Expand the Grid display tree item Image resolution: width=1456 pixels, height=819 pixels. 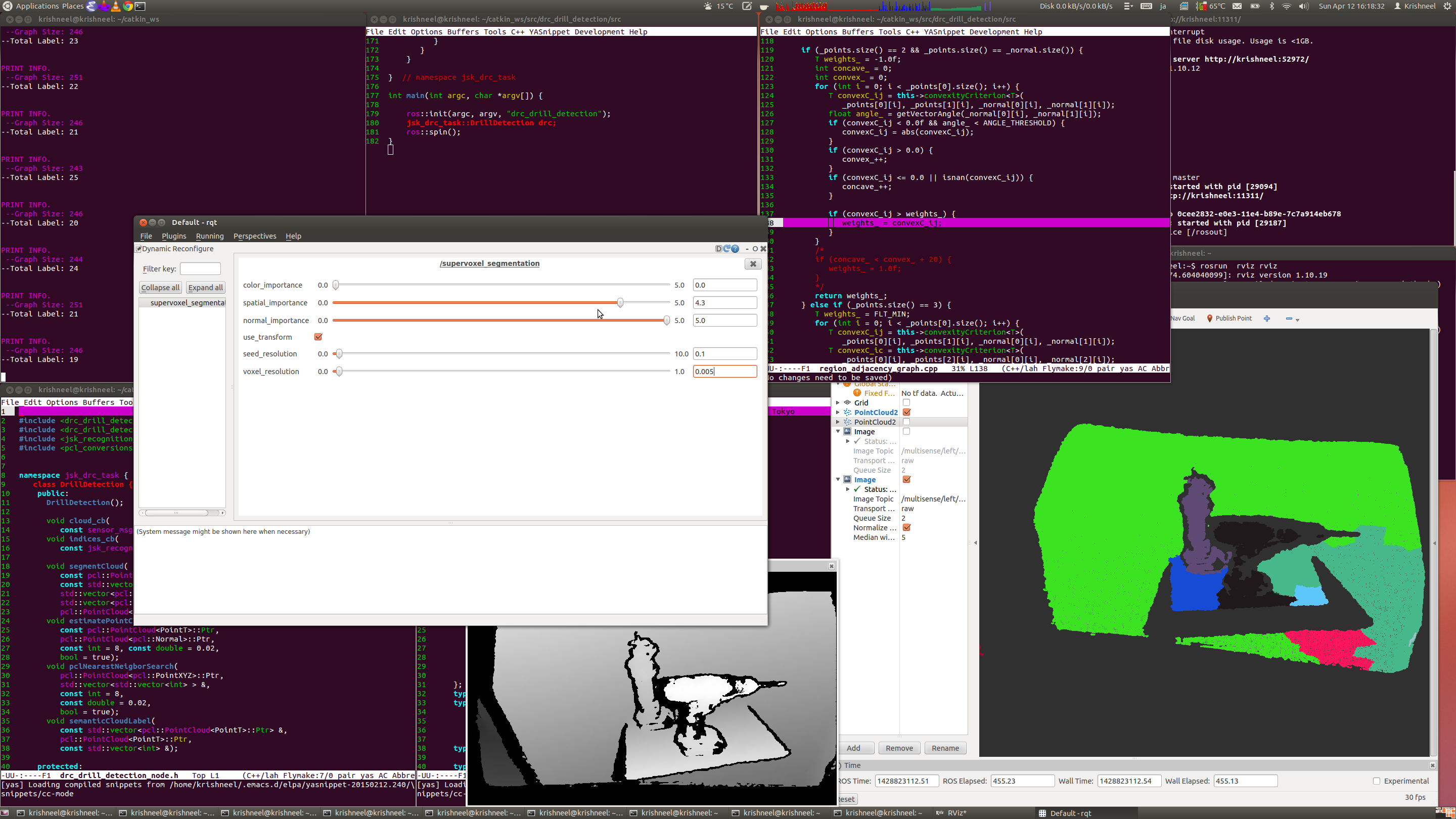[x=838, y=402]
